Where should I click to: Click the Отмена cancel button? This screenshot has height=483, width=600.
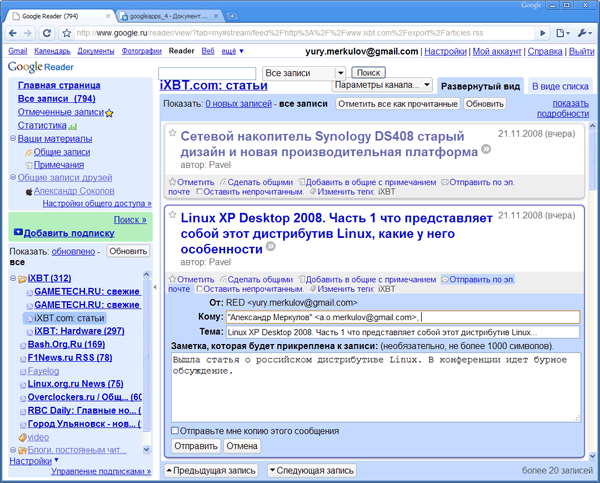[241, 446]
